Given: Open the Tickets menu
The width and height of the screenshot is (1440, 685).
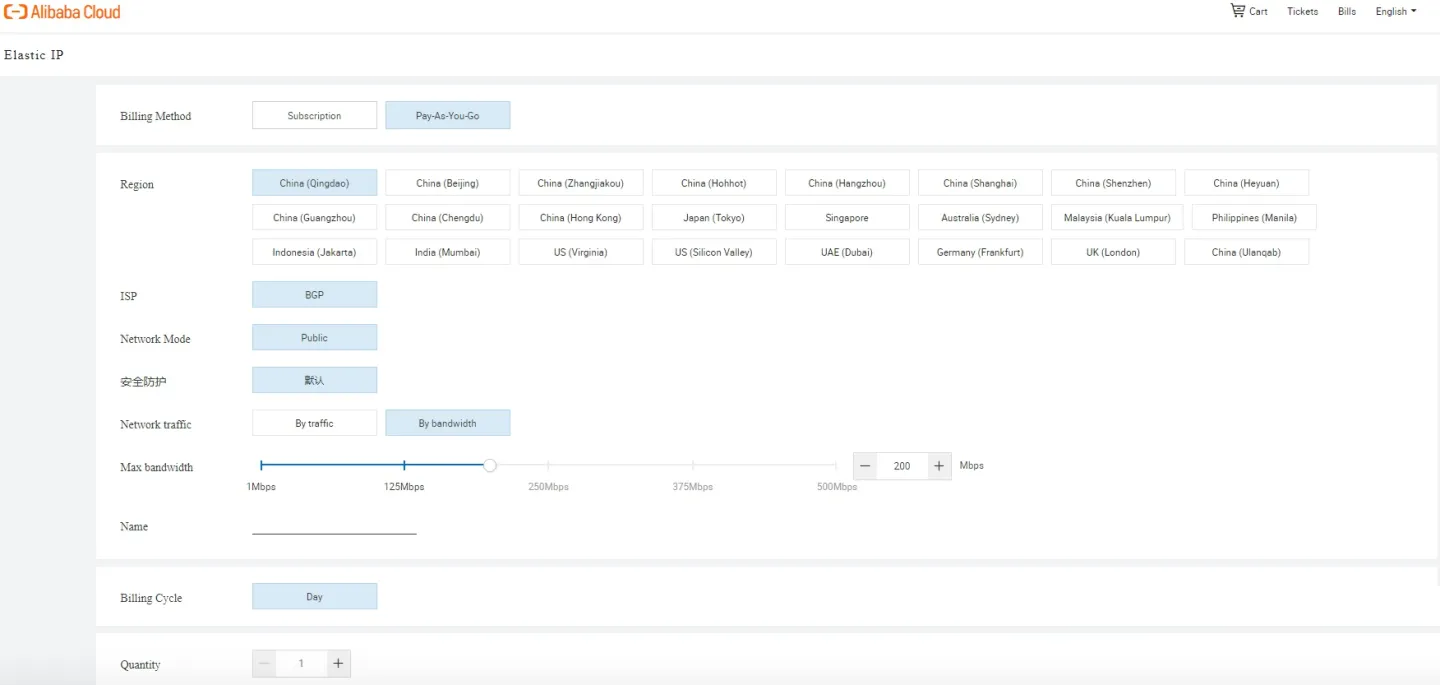Looking at the screenshot, I should click(1302, 11).
